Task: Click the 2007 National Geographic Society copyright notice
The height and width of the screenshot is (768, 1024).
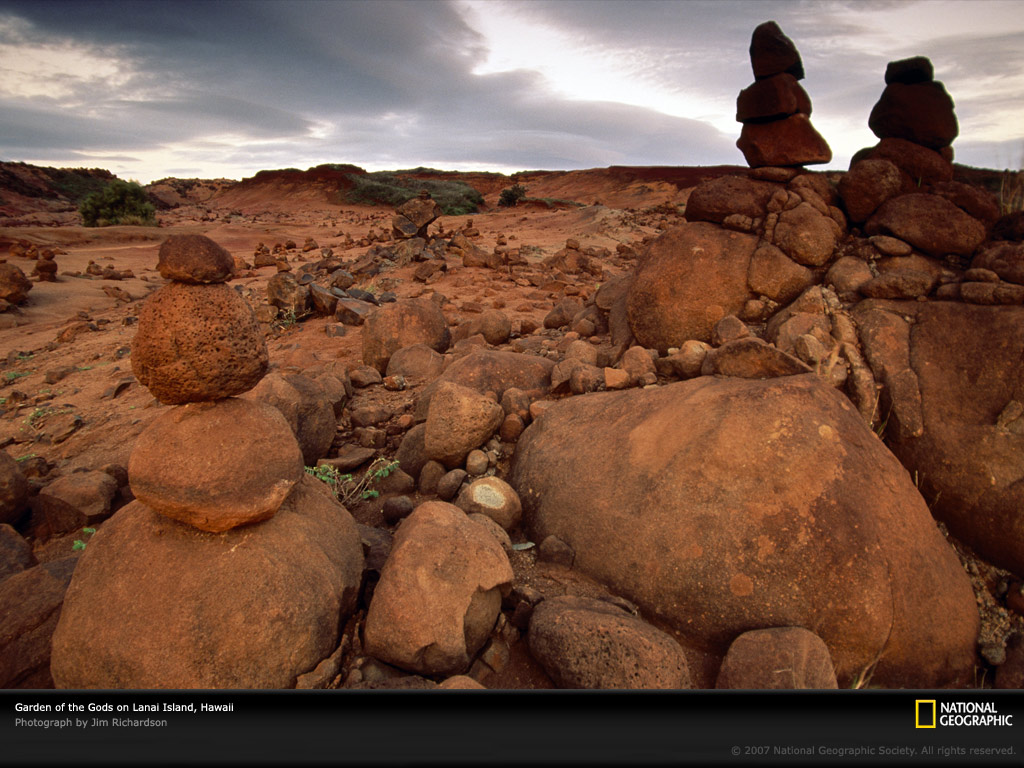Action: pos(873,750)
